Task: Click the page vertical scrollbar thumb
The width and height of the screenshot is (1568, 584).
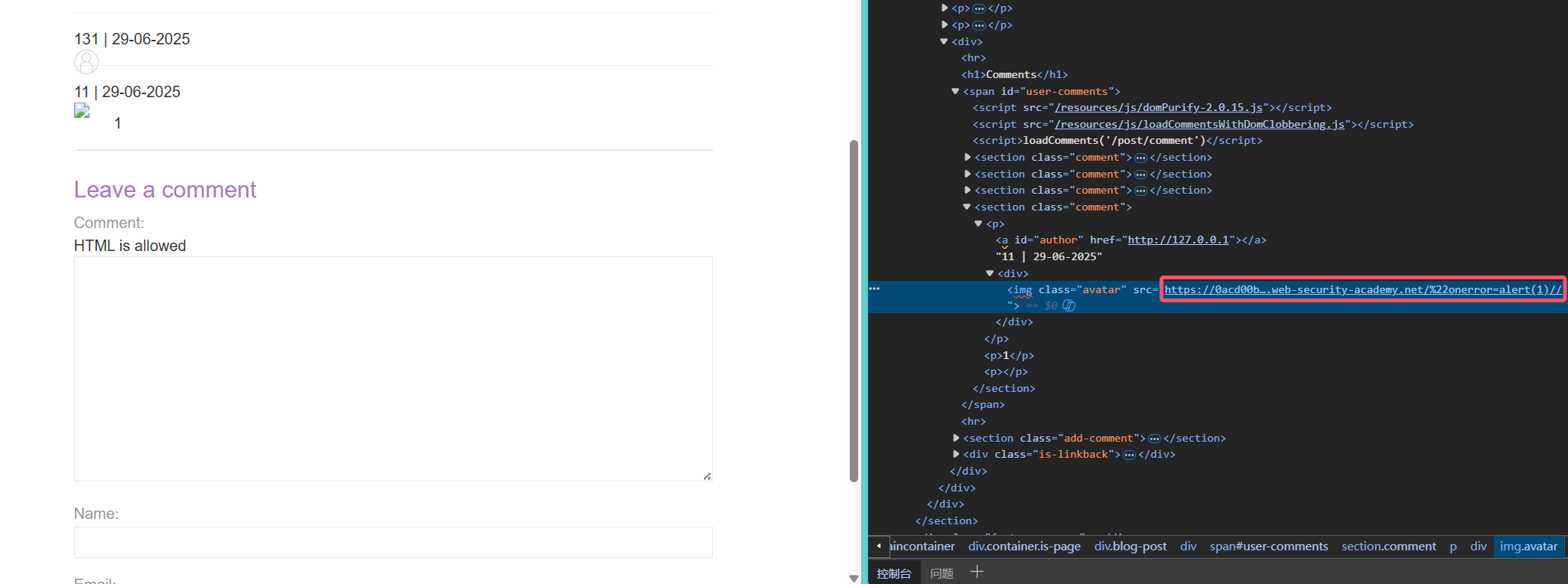Action: 854,311
